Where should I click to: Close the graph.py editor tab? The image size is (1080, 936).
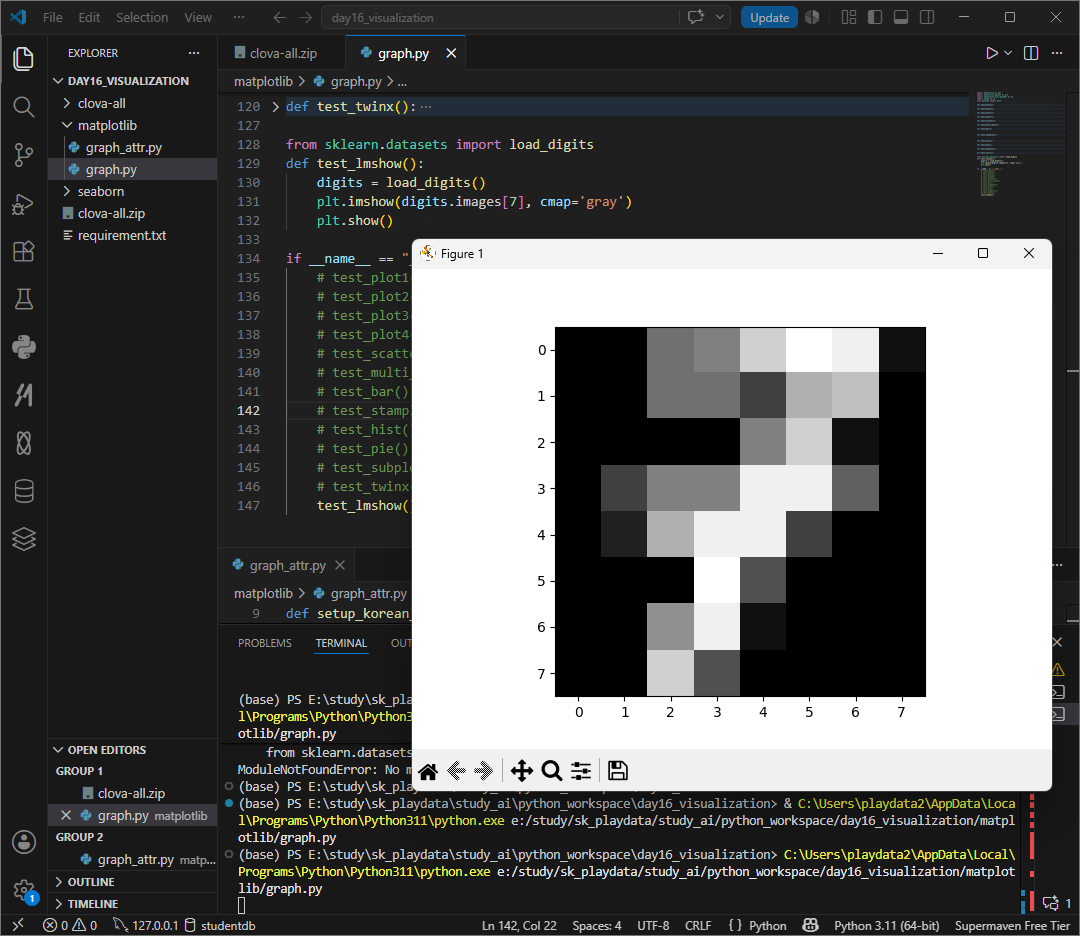[451, 53]
